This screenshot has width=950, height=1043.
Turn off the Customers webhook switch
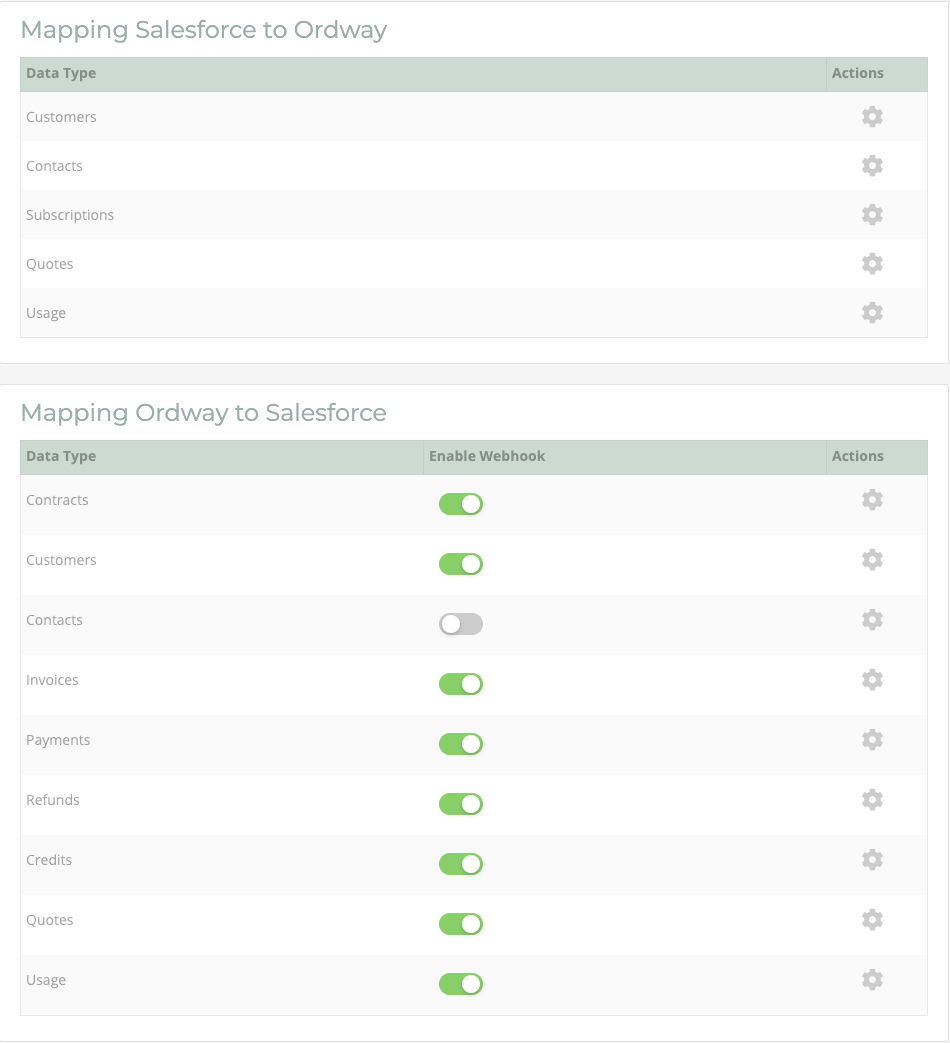pos(461,564)
